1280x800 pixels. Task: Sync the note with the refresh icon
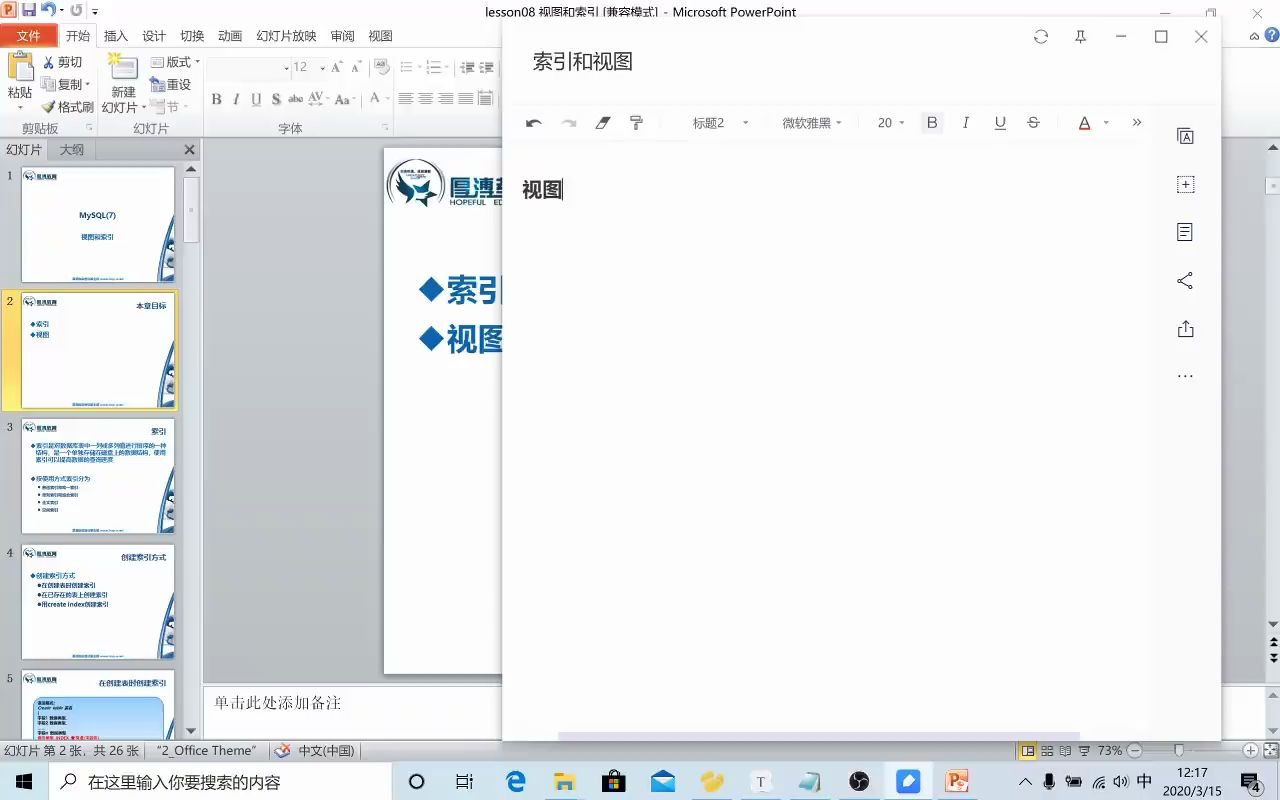(1041, 37)
